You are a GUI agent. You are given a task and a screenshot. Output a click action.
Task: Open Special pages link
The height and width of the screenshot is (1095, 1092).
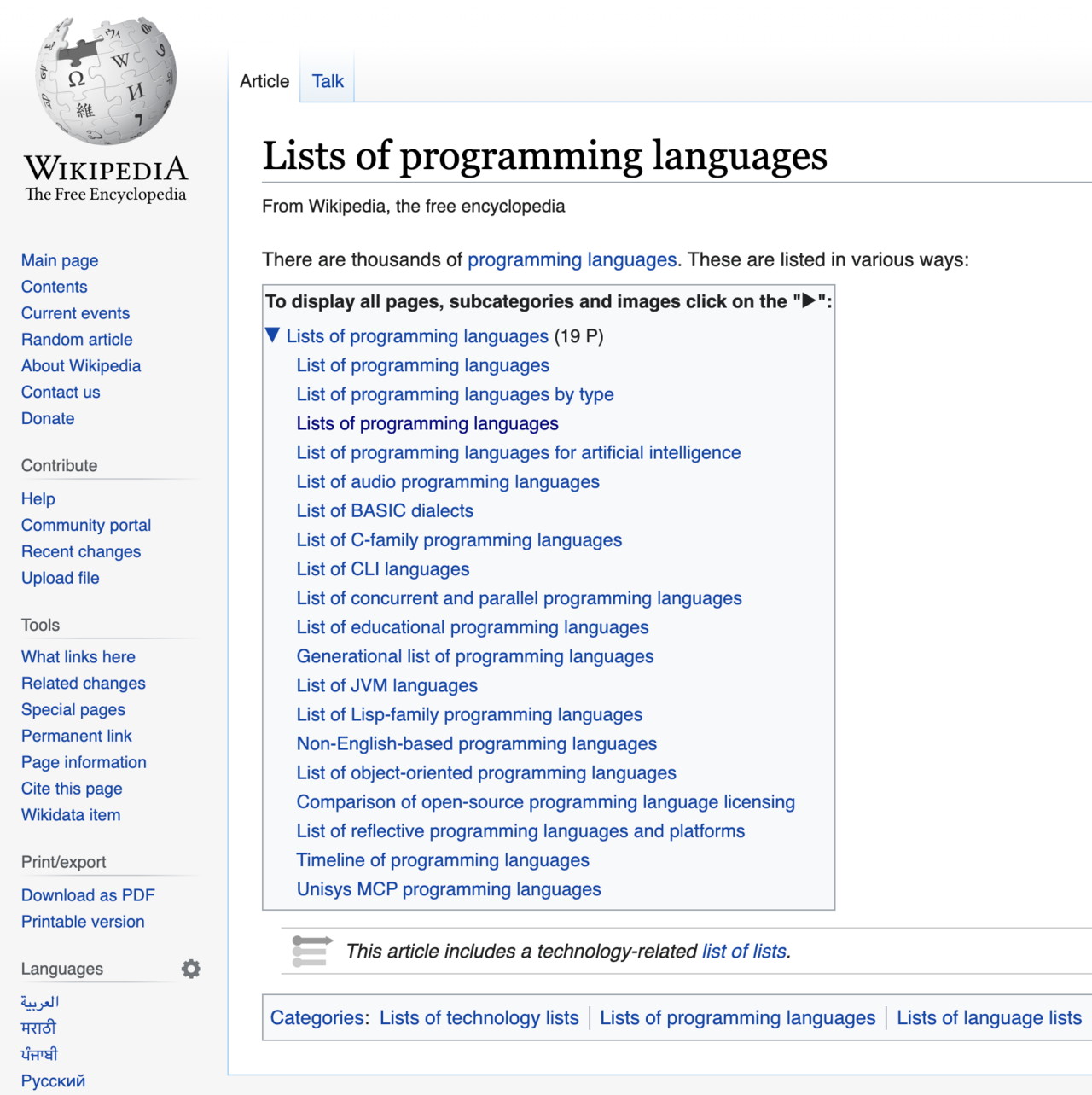click(x=73, y=710)
